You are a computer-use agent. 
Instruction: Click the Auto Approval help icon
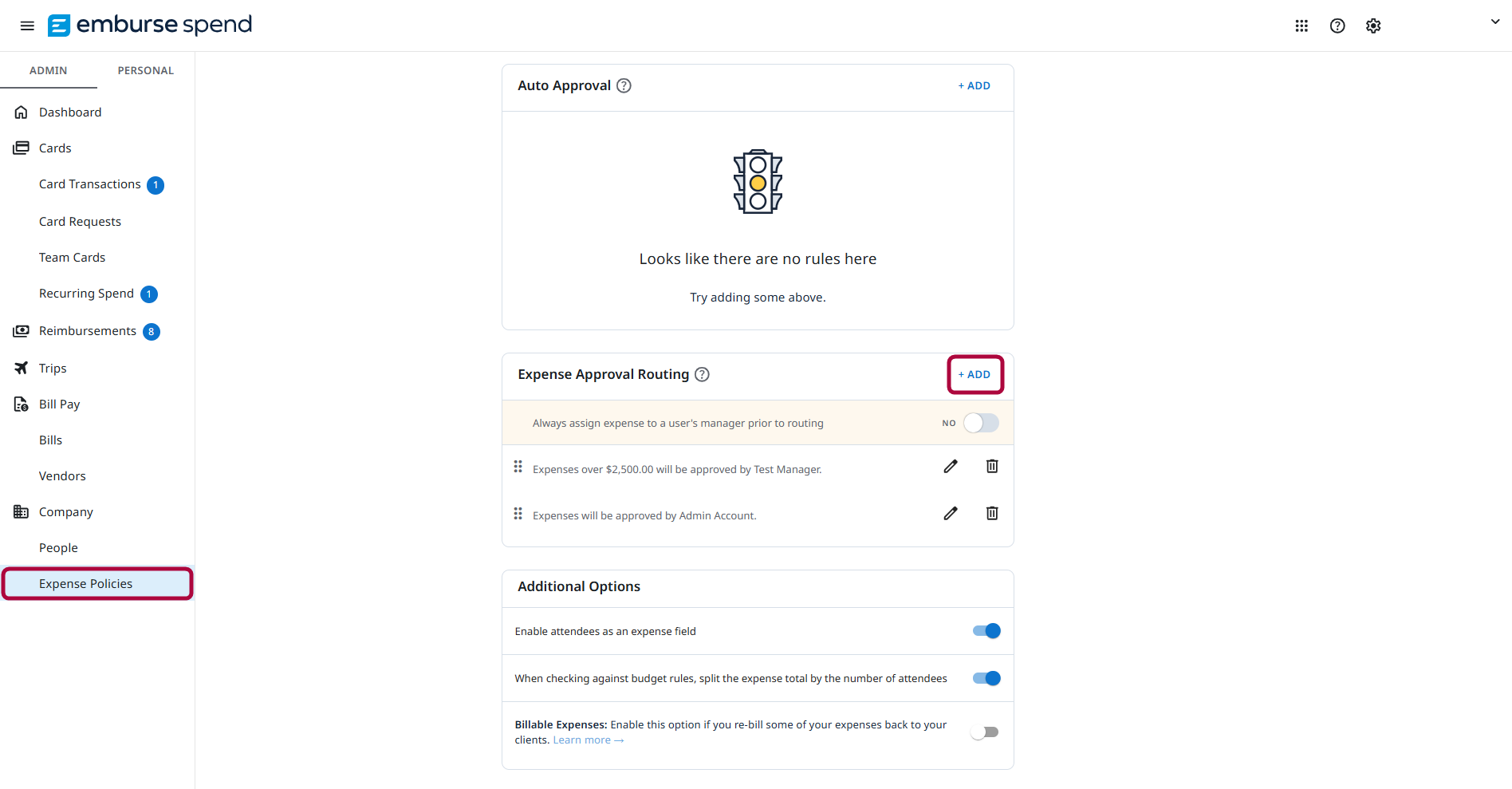(x=624, y=85)
